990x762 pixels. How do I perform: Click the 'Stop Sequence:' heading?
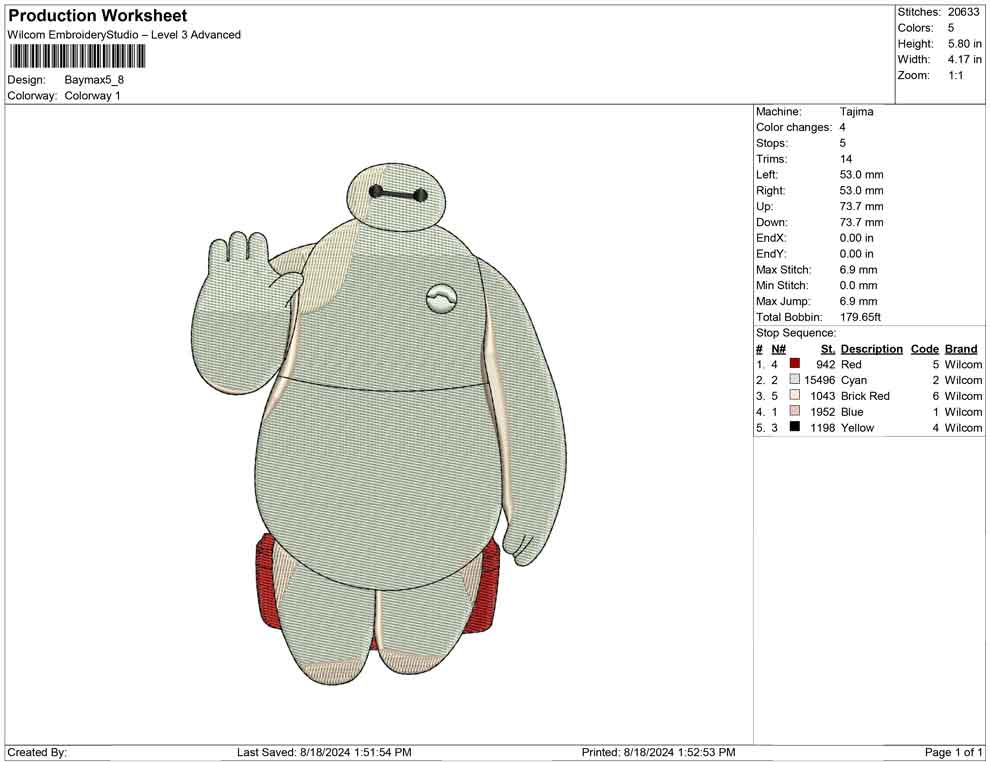pyautogui.click(x=796, y=333)
